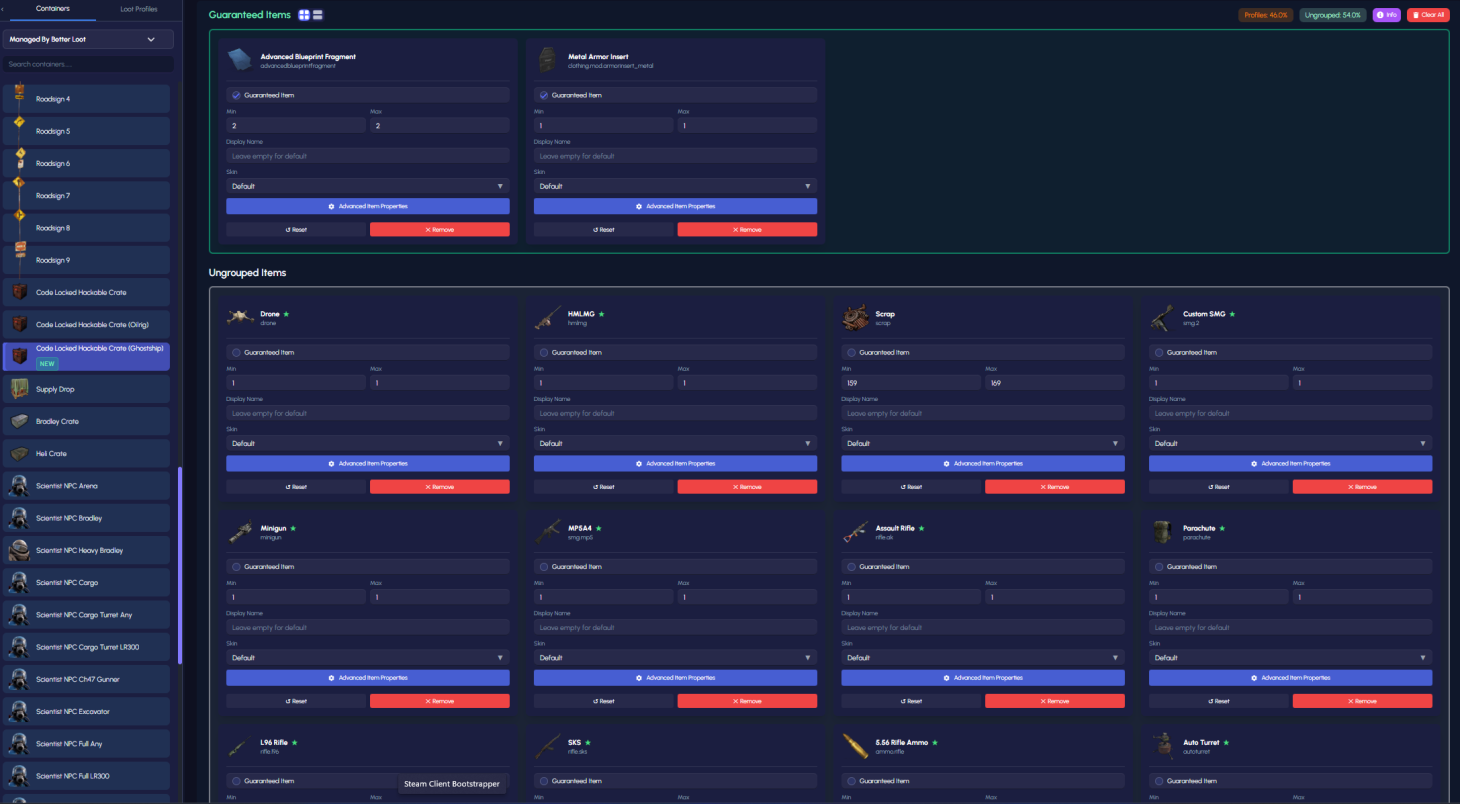Switch to the Loot Profiles tab
Image resolution: width=1460 pixels, height=804 pixels.
pyautogui.click(x=139, y=9)
